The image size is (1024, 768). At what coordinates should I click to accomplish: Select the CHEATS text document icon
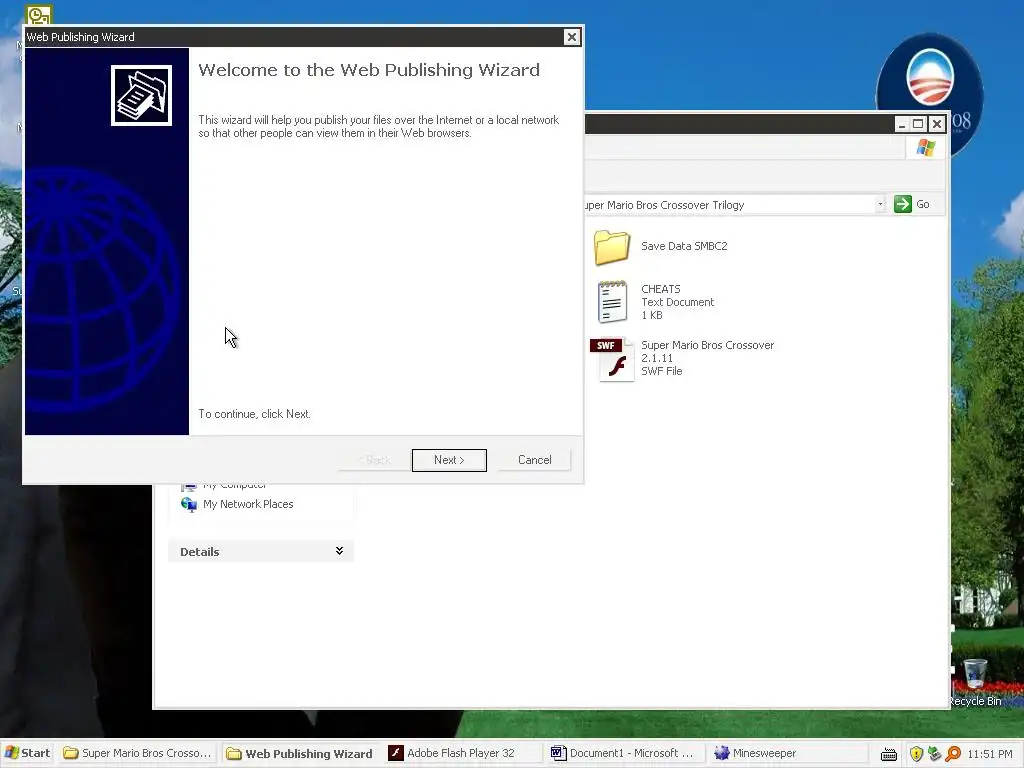click(x=612, y=302)
